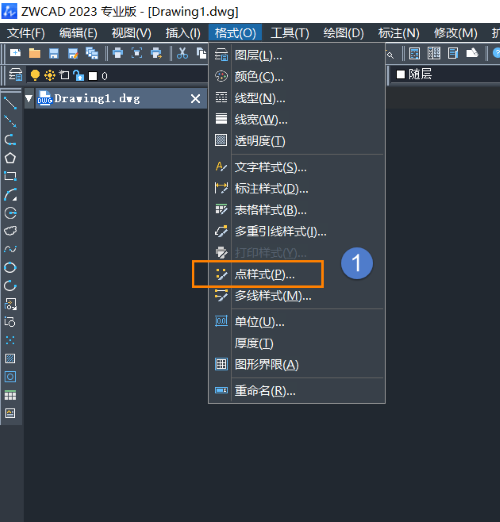The image size is (500, 522).
Task: Create a new drawing from toolbar
Action: point(15,53)
